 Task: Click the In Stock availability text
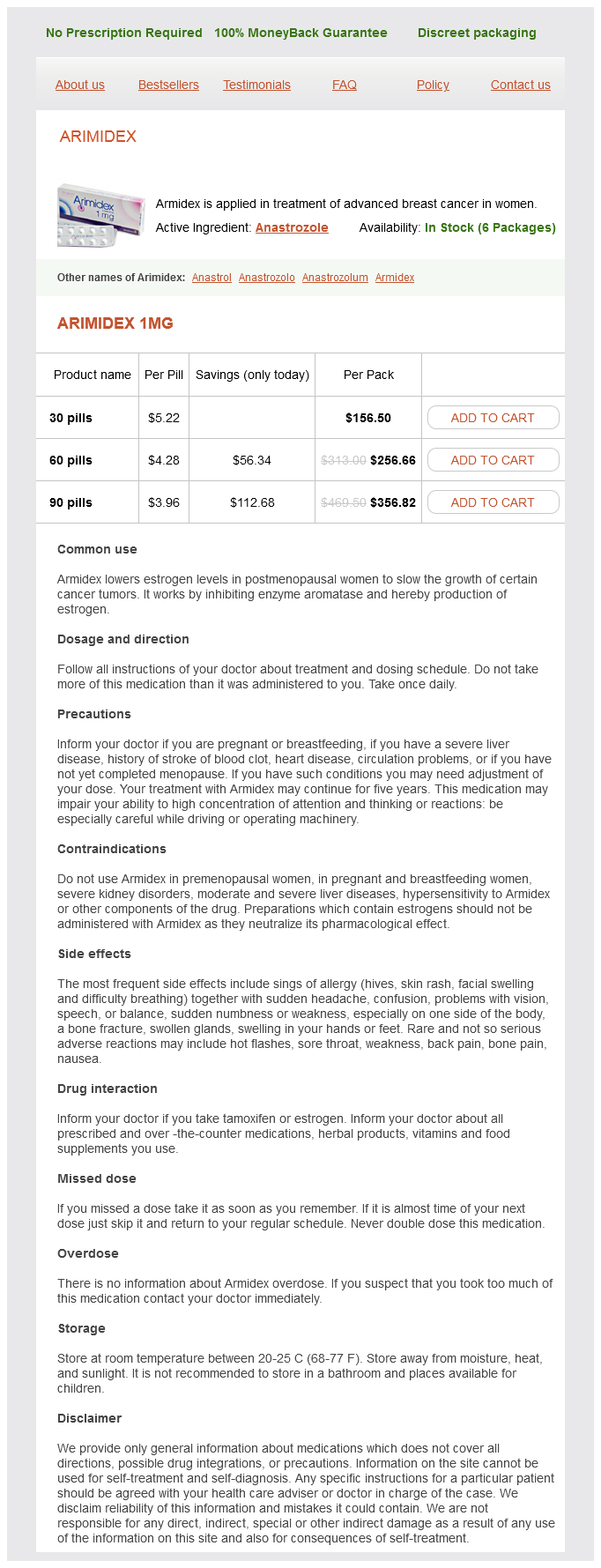click(490, 227)
